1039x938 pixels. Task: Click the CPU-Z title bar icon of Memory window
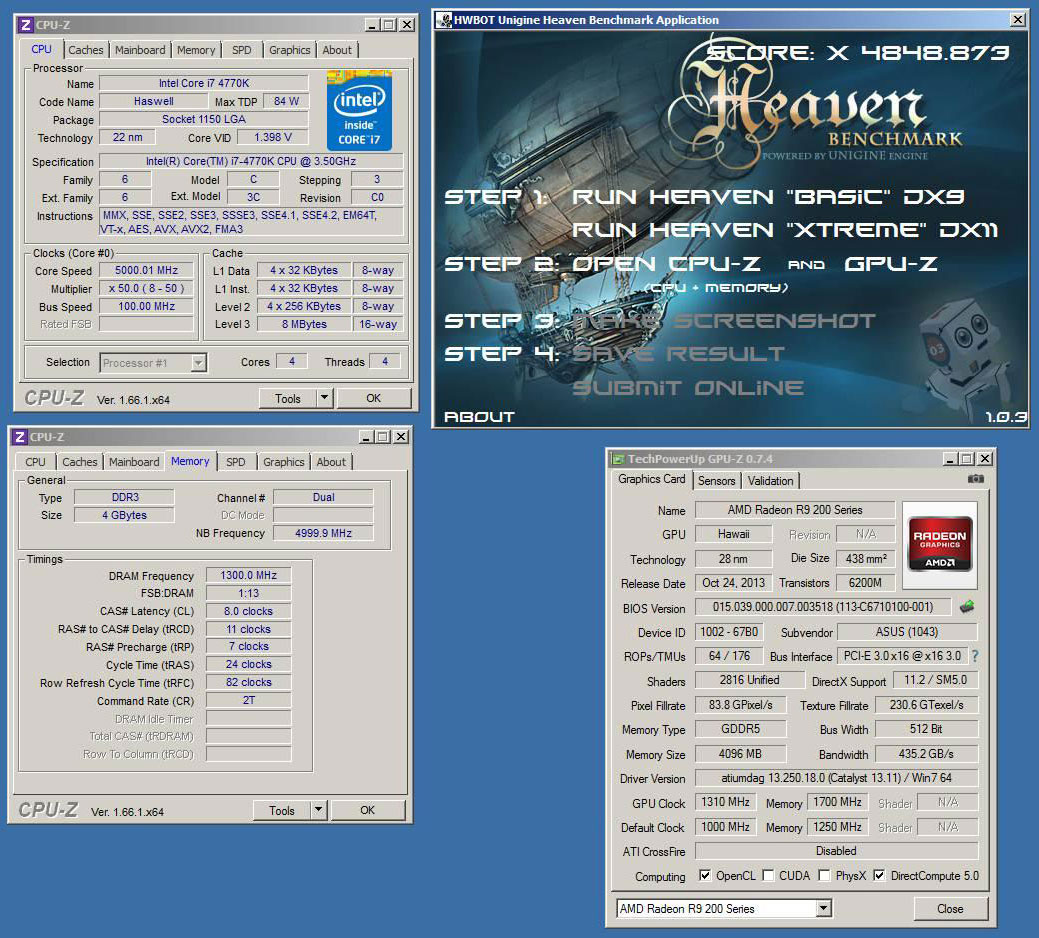(20, 436)
